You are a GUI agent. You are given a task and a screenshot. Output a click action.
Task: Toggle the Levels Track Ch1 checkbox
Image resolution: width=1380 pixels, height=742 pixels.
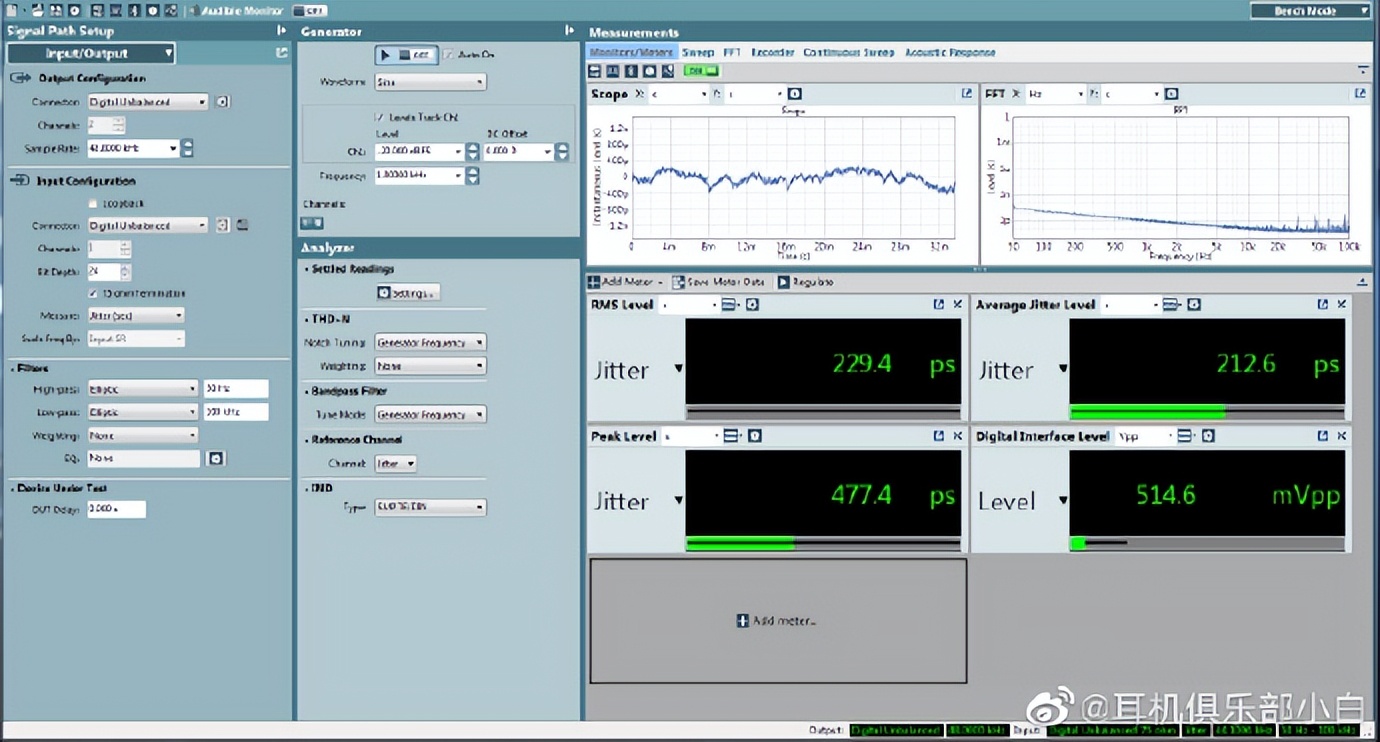(x=379, y=117)
